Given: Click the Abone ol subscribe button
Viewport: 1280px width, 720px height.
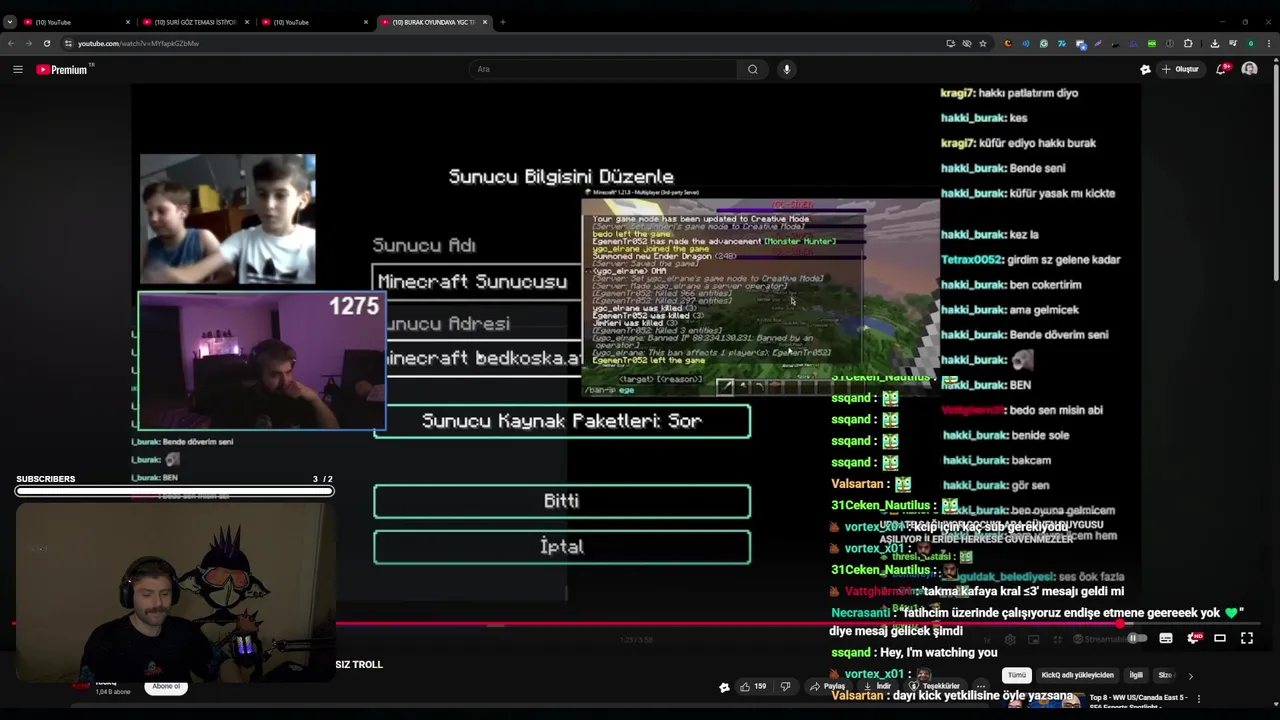Looking at the screenshot, I should coord(166,687).
